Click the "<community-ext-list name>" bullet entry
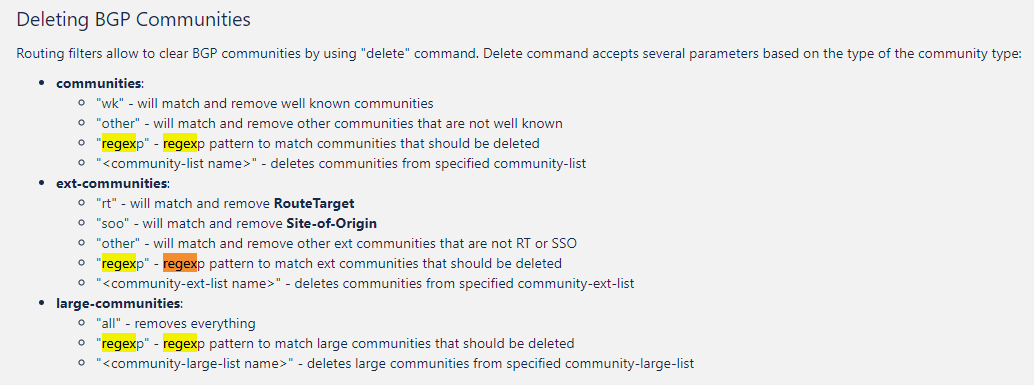 [x=365, y=283]
